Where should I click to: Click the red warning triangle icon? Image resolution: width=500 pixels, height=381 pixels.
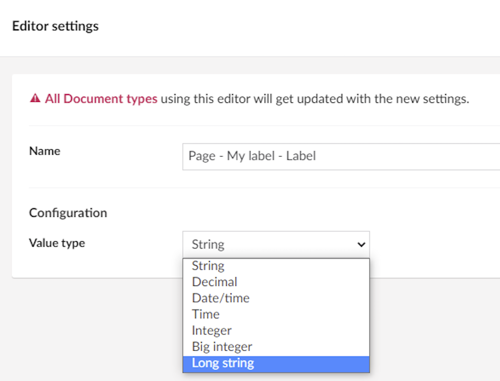coord(35,98)
